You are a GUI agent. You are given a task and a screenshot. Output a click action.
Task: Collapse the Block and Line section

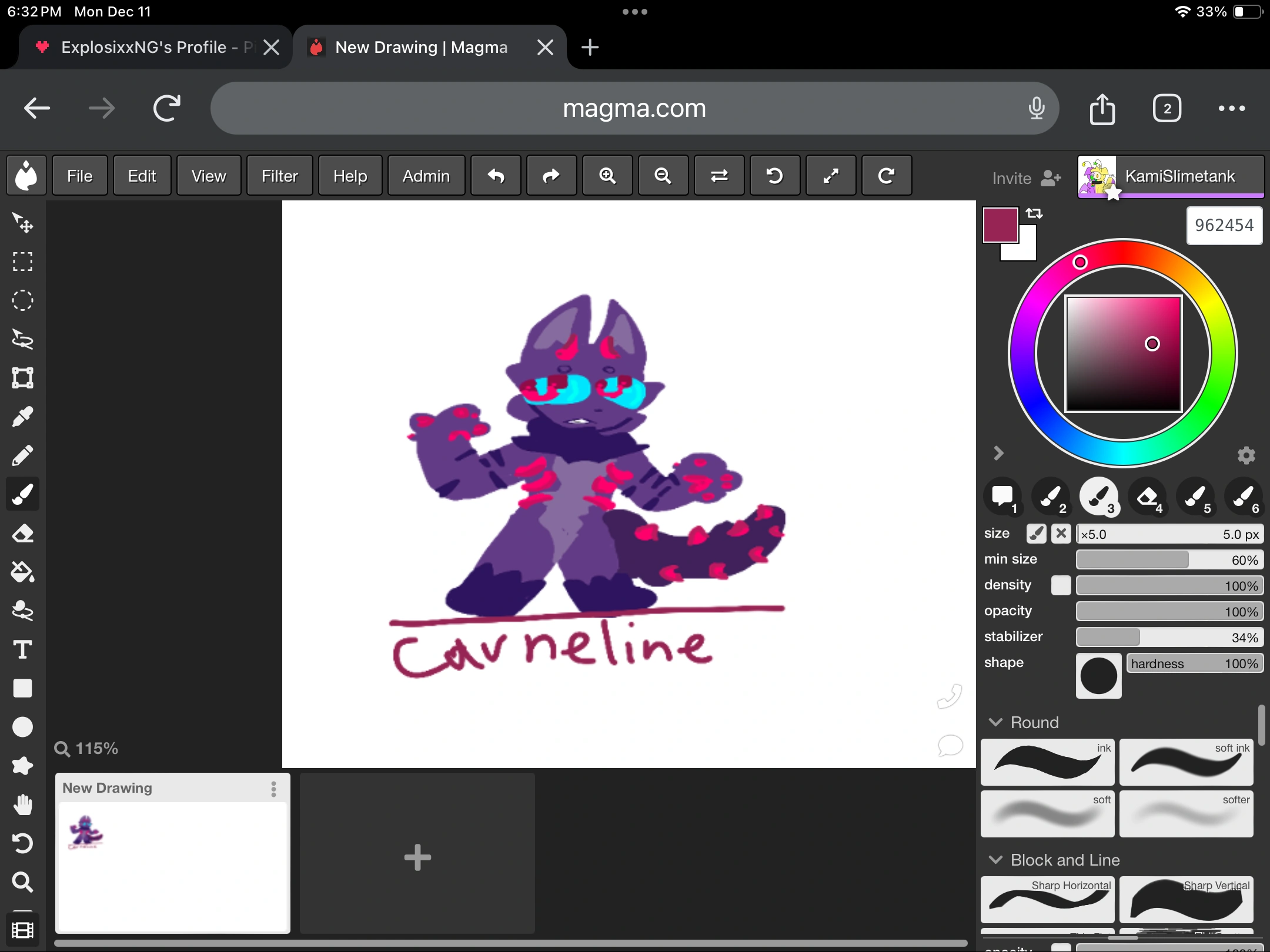995,859
